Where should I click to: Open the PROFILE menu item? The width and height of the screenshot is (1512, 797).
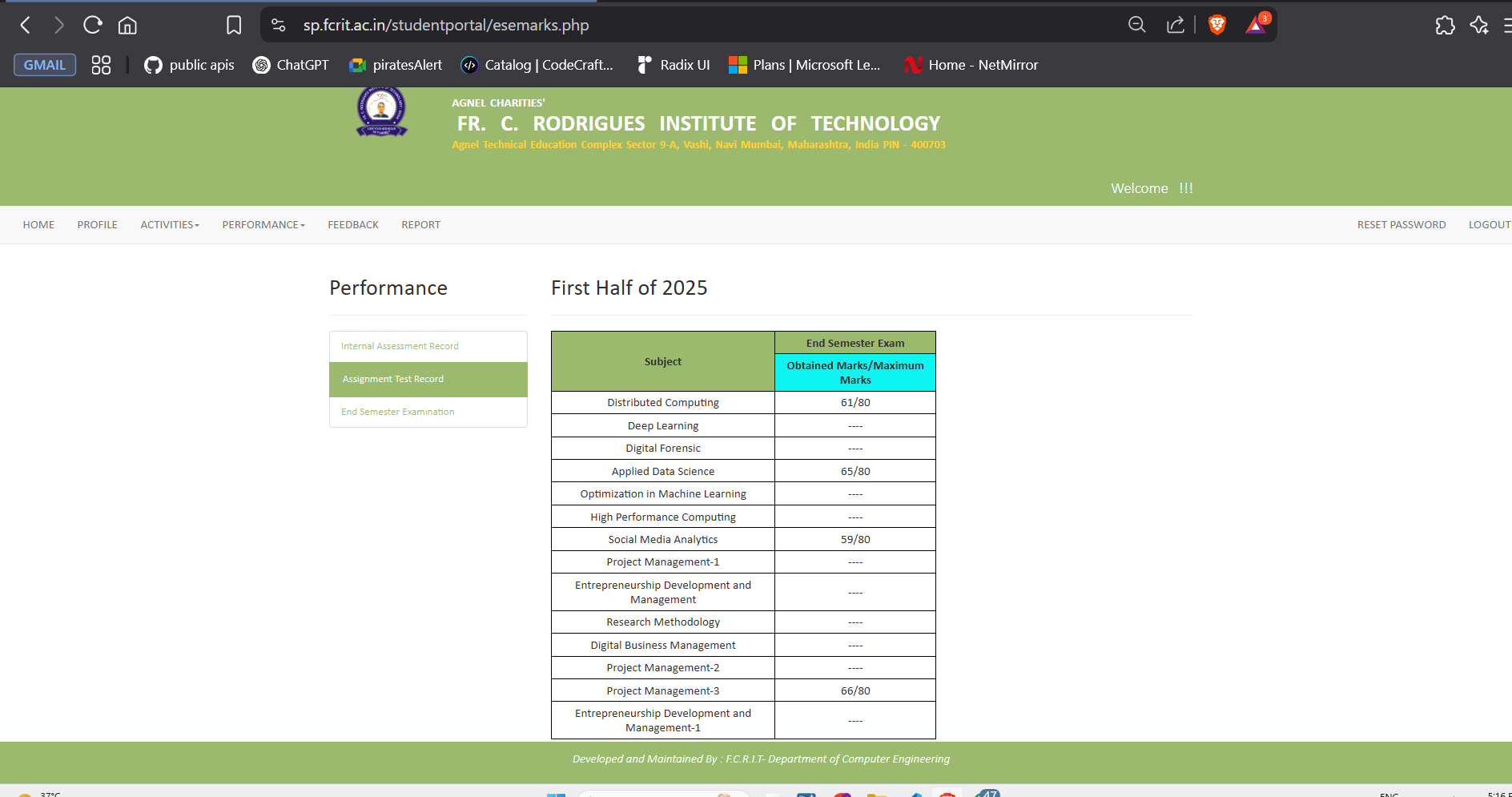coord(97,225)
